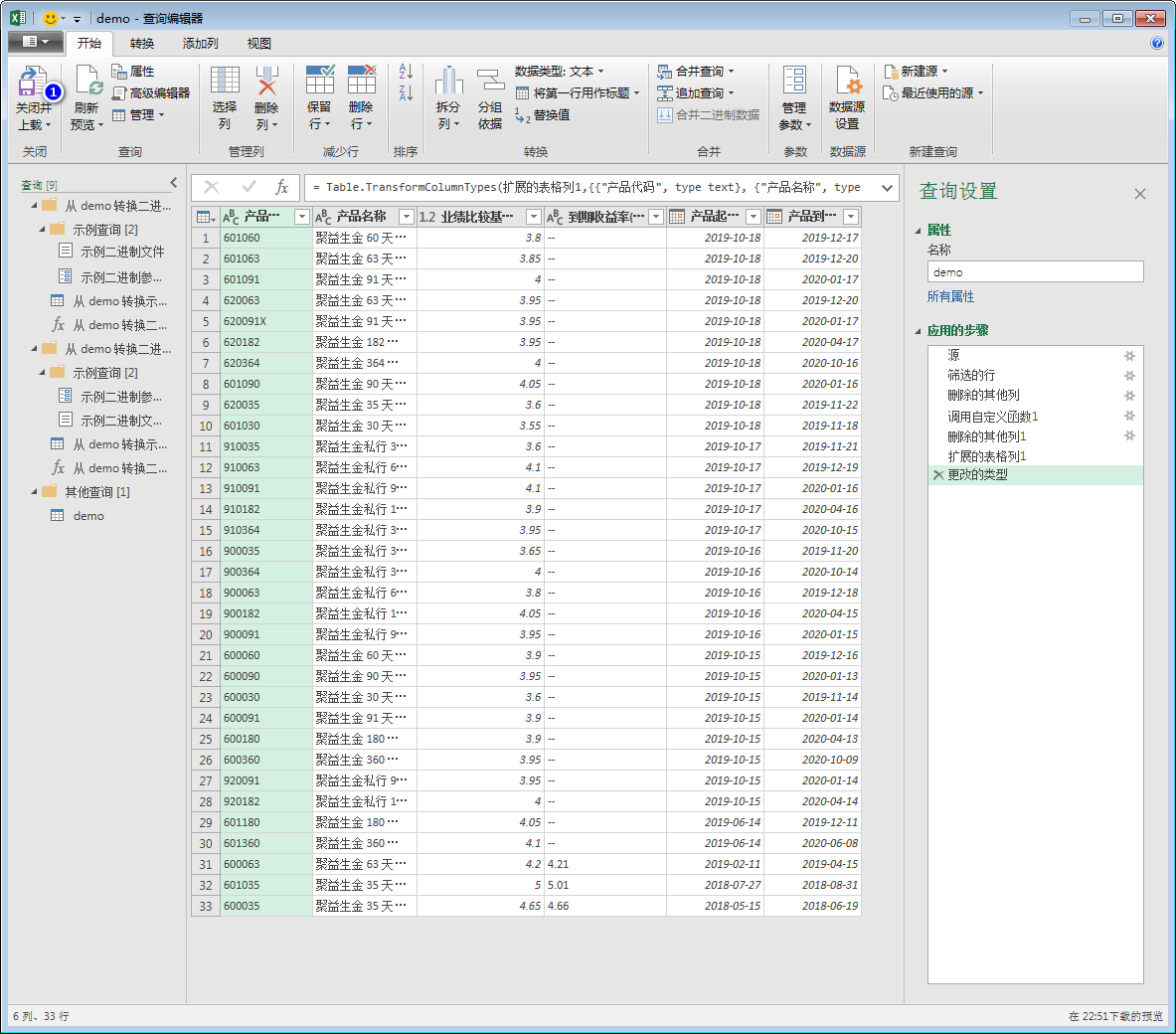Image resolution: width=1176 pixels, height=1034 pixels.
Task: Click Use First Row as Headers (将第一行用作标题)
Action: point(578,93)
